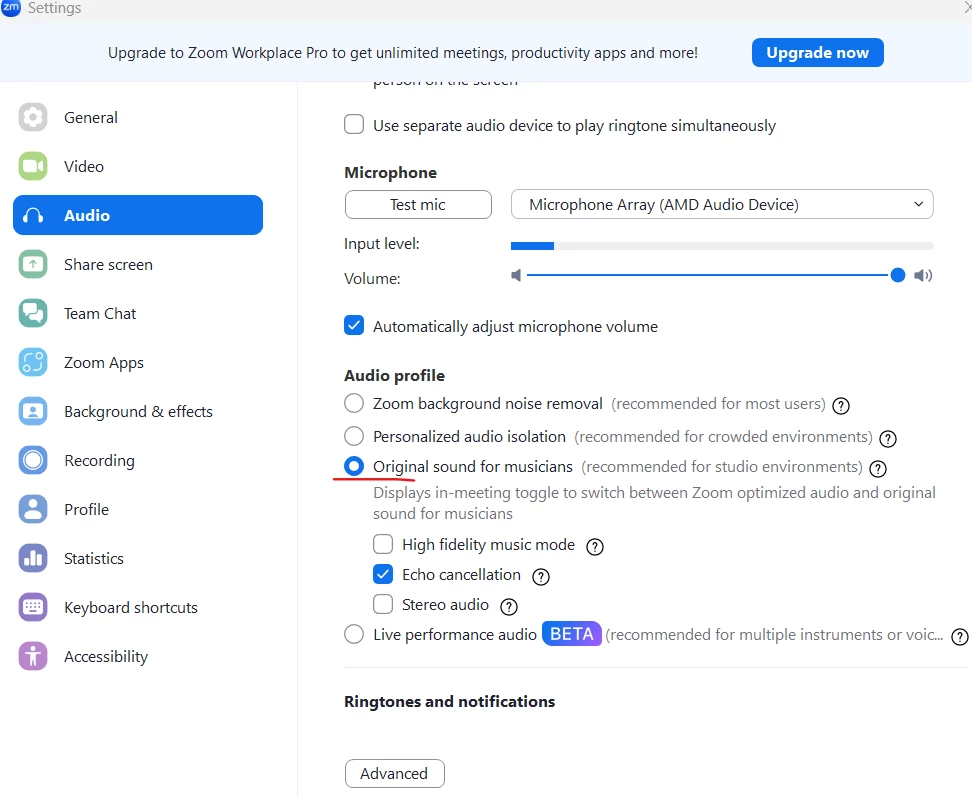Enable High fidelity music mode

tap(383, 544)
